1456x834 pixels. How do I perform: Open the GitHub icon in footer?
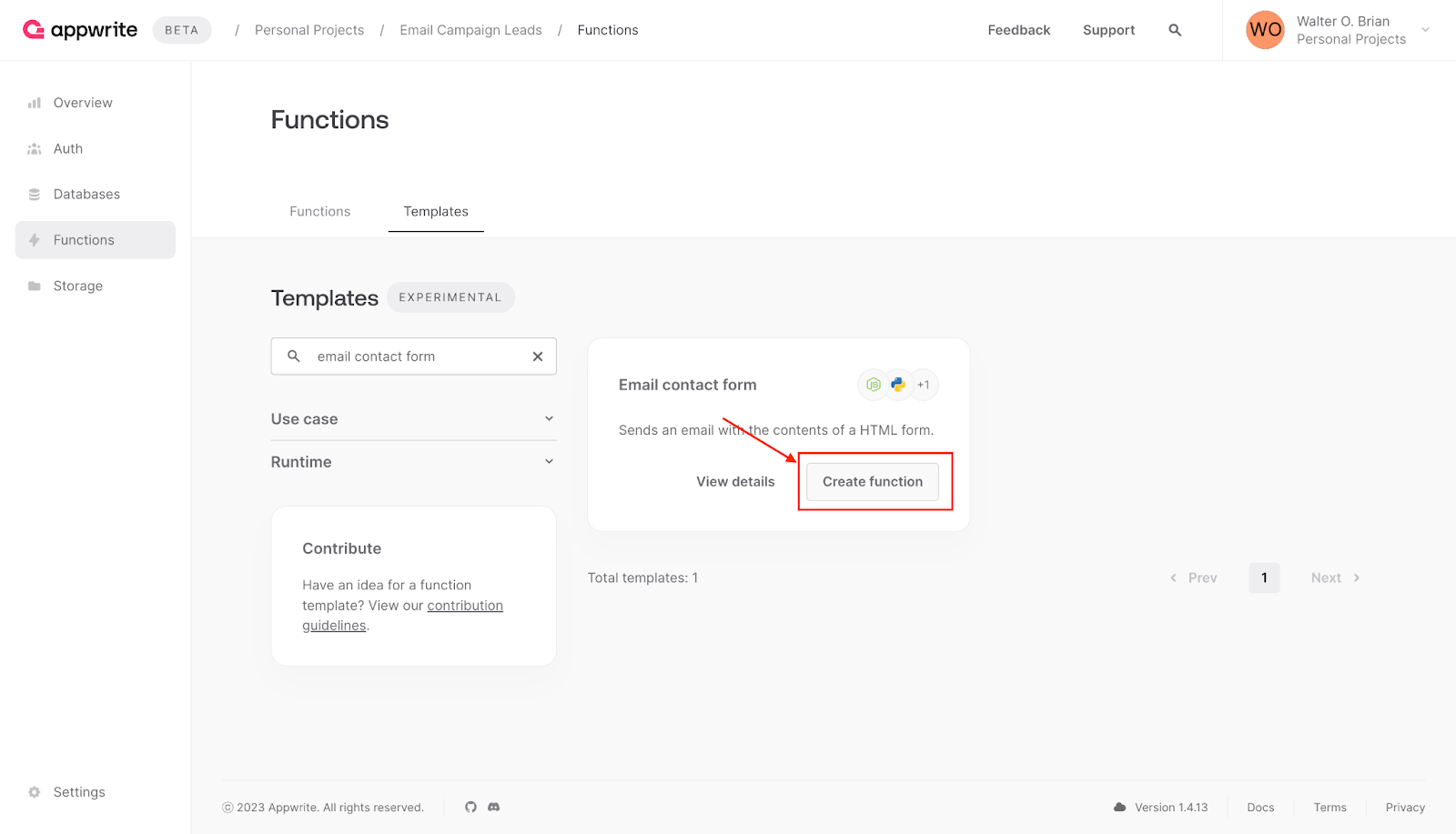(x=470, y=807)
